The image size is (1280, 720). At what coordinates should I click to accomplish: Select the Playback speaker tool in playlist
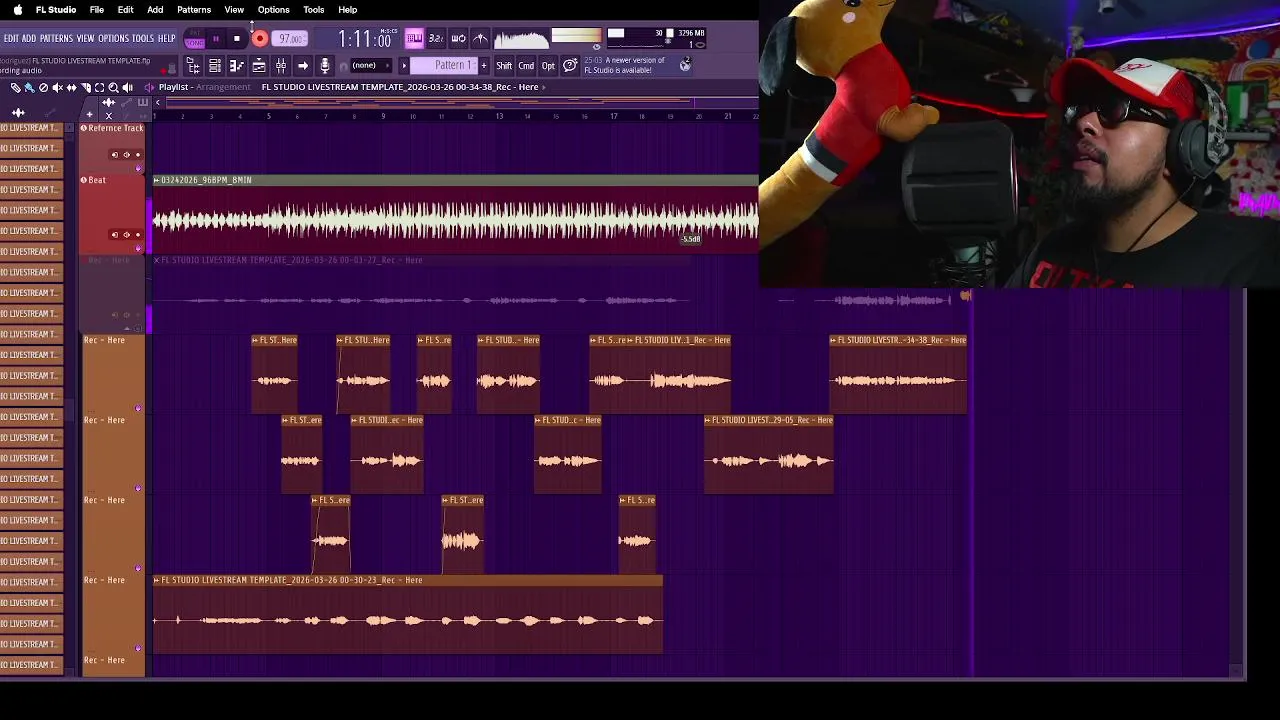127,88
